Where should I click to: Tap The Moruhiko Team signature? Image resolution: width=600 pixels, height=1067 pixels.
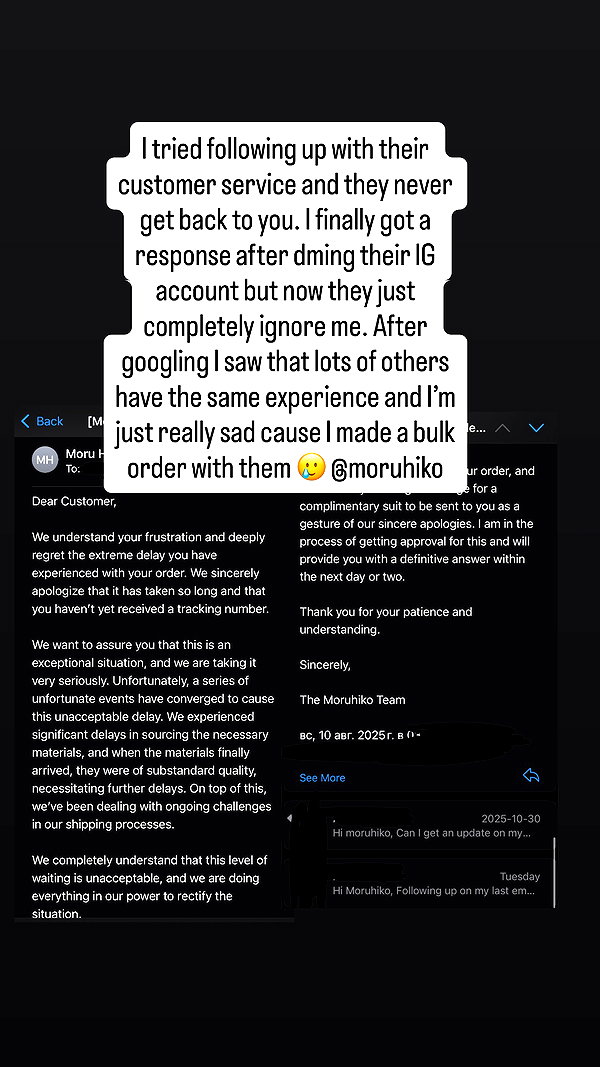(352, 700)
